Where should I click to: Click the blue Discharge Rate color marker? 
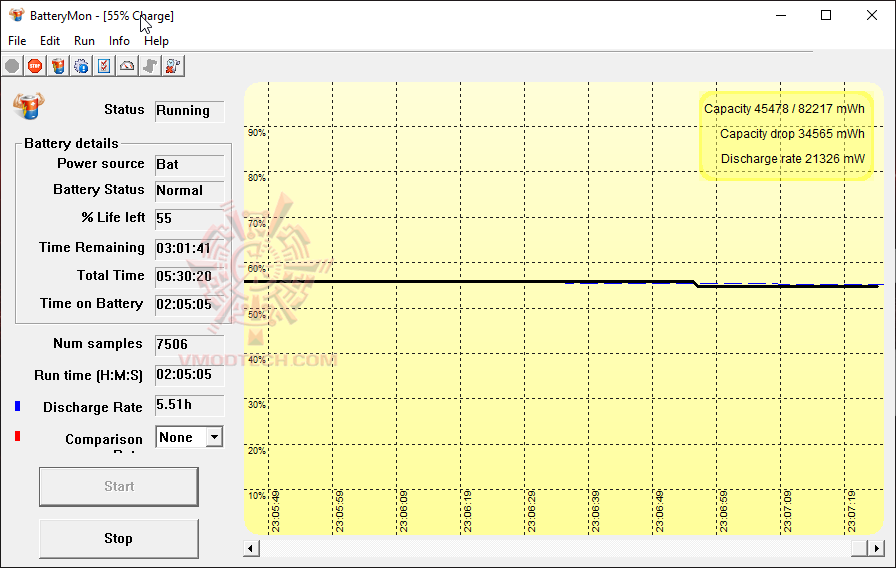18,406
